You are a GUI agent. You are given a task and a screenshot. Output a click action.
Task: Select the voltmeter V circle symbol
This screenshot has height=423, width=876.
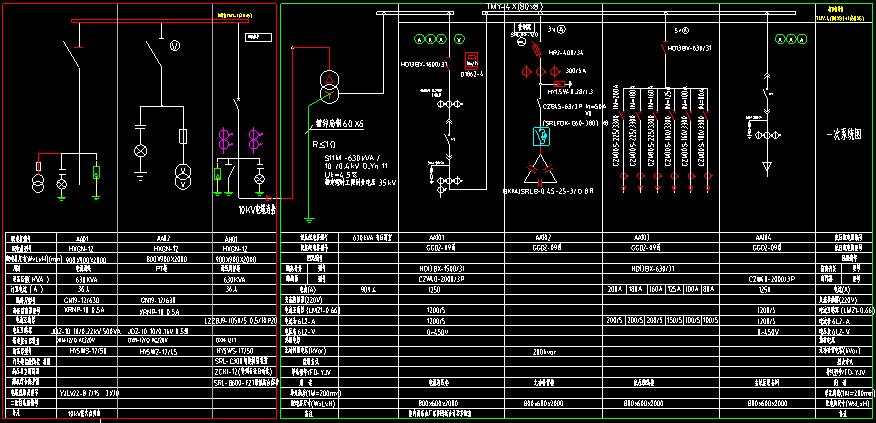coord(173,46)
